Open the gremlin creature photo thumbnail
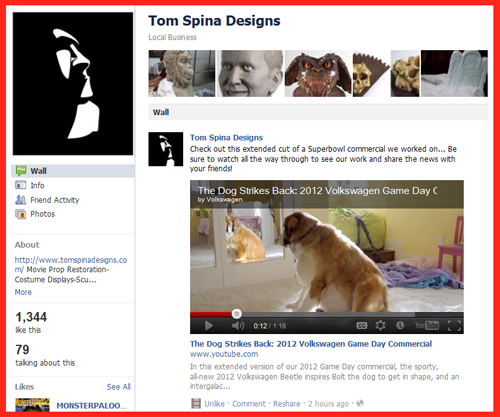 tap(318, 73)
